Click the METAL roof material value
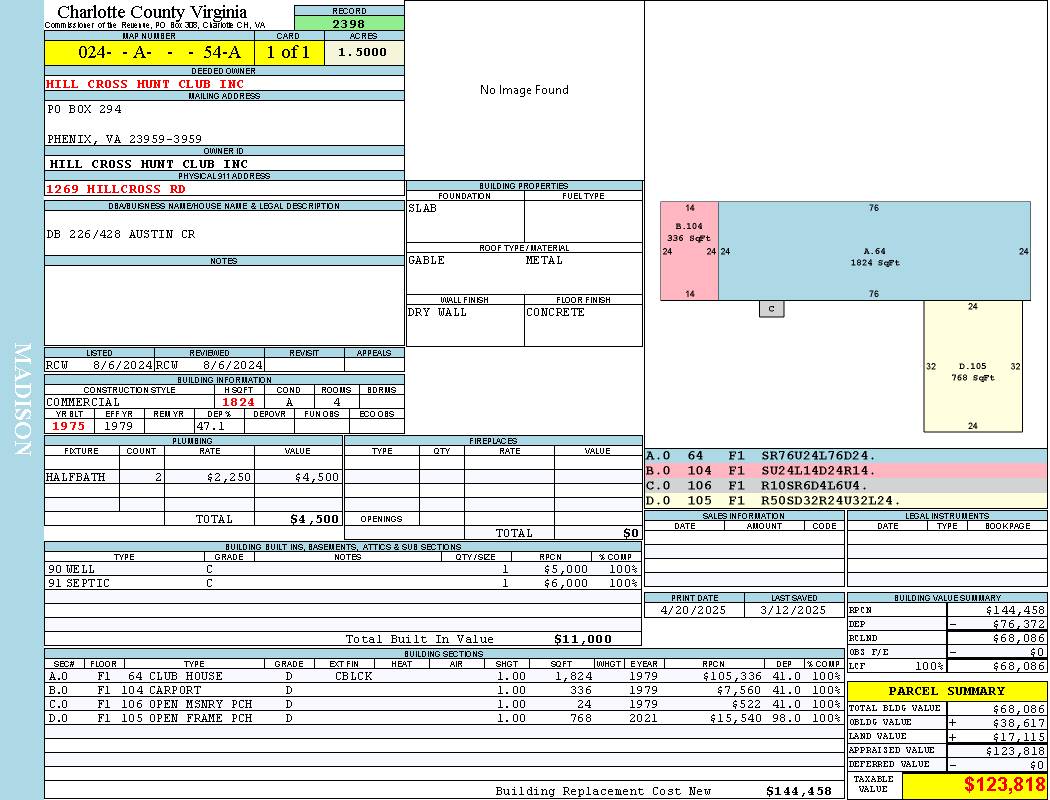Viewport: 1050px width, 800px height. coord(544,260)
